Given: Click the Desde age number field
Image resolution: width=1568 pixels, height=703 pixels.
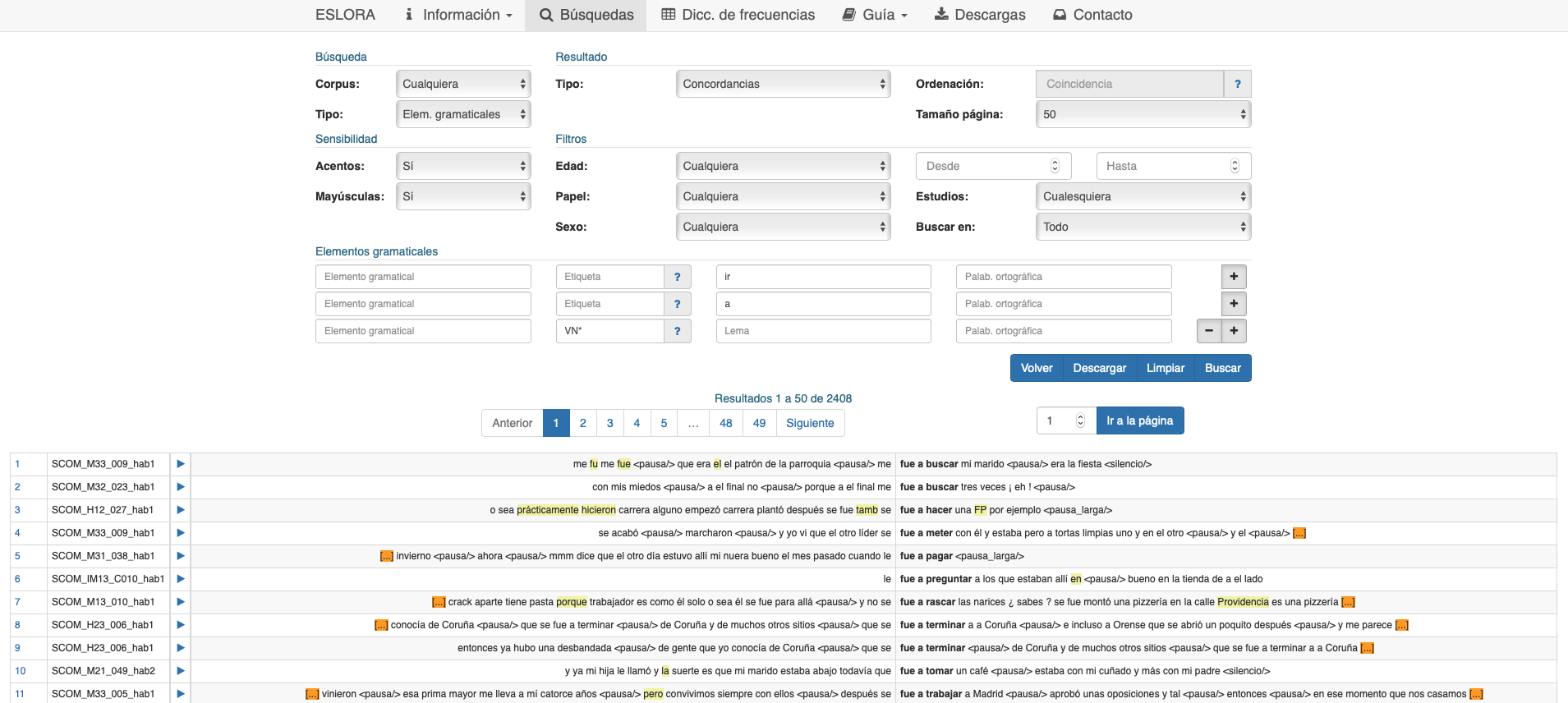Looking at the screenshot, I should click(x=986, y=166).
